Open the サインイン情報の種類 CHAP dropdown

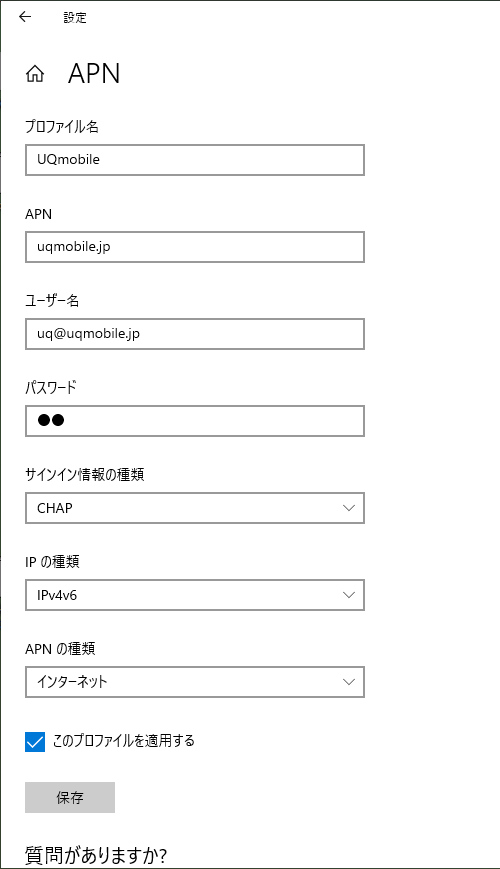(x=195, y=508)
